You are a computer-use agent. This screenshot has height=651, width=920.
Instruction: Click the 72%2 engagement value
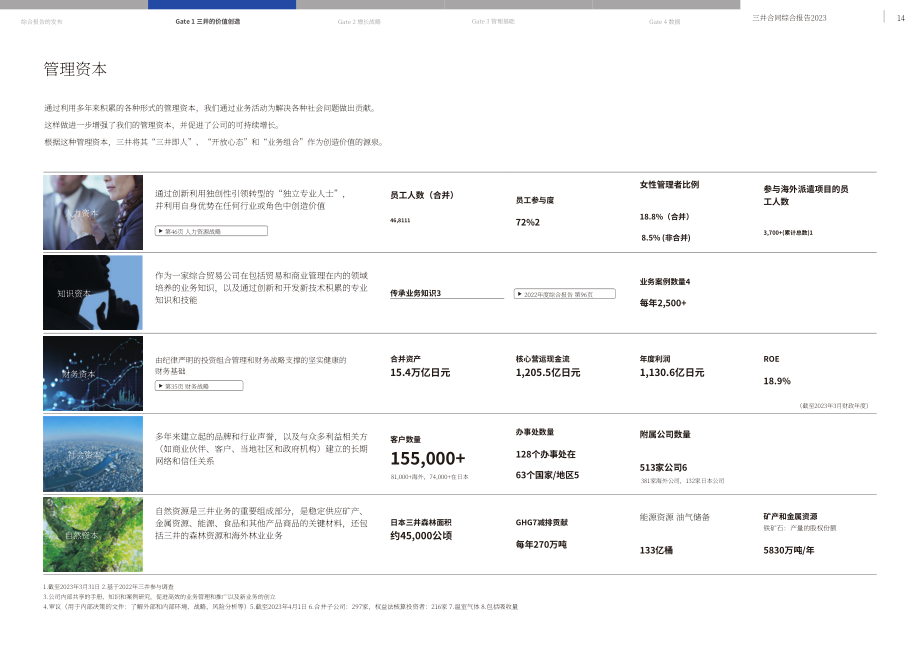pyautogui.click(x=527, y=222)
